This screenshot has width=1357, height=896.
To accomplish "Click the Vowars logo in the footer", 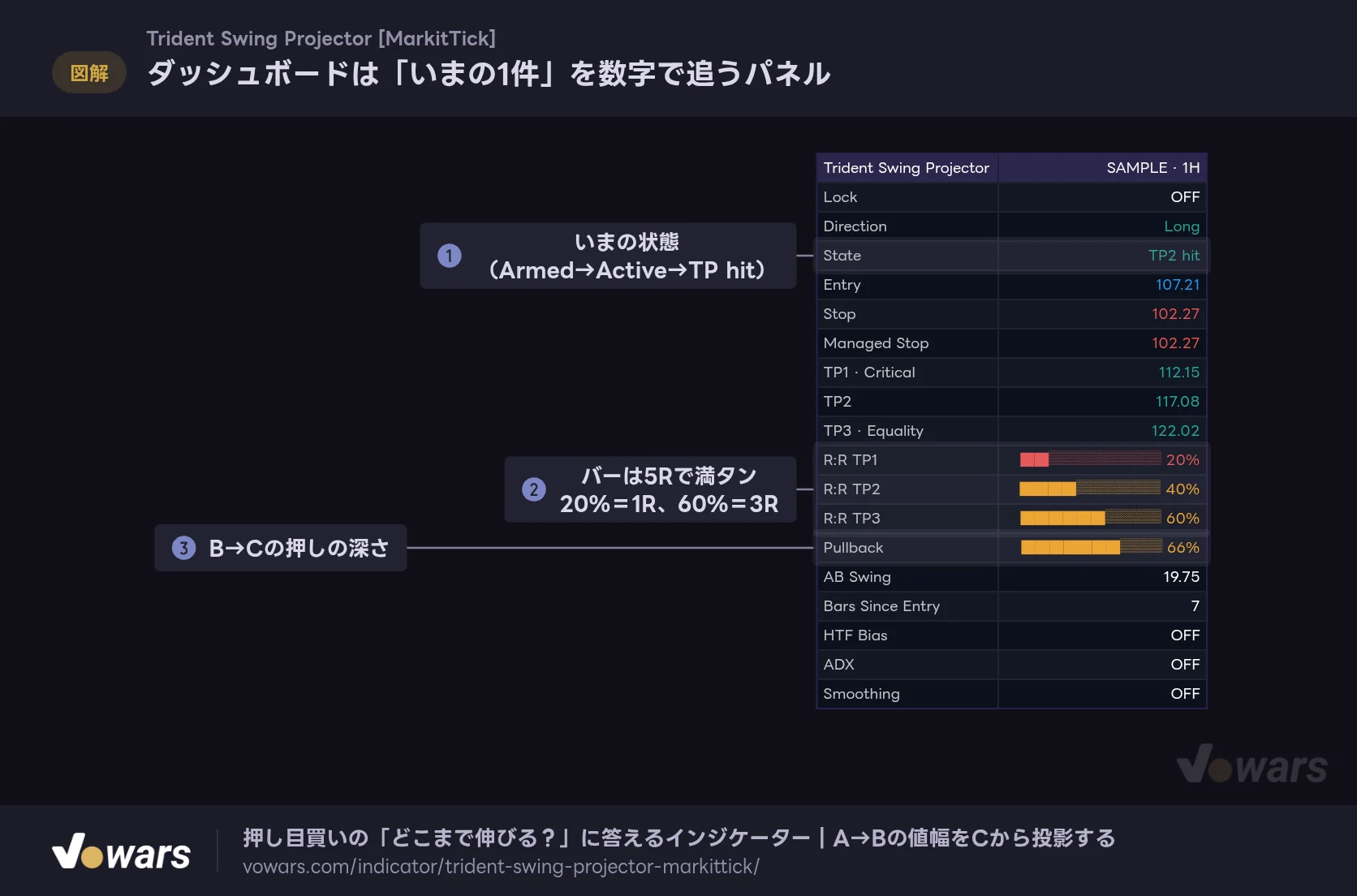I will (122, 851).
